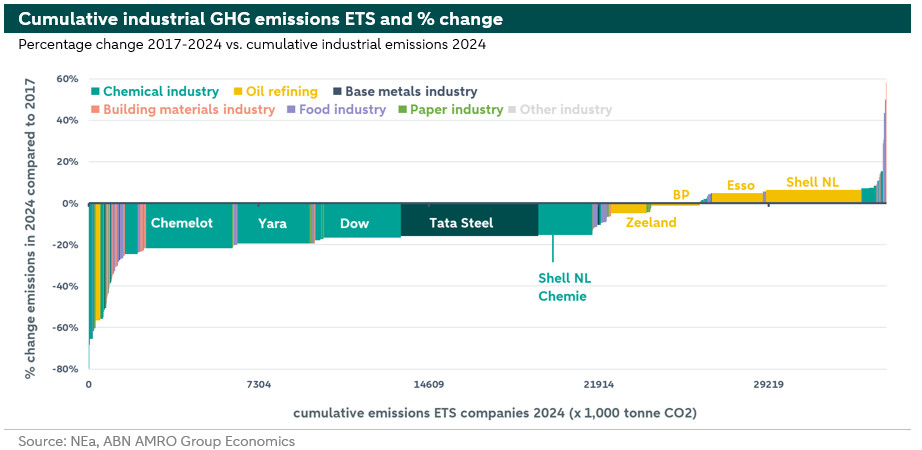
Task: Click the x-axis title cumulative emissions ETS companies
Action: pos(495,414)
